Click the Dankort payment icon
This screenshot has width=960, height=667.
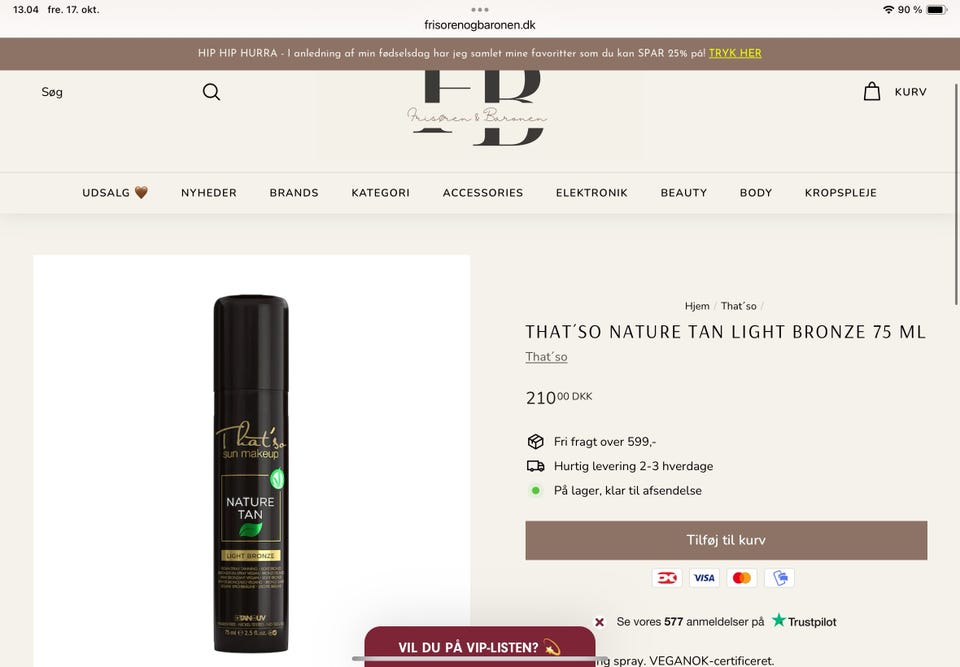(667, 578)
